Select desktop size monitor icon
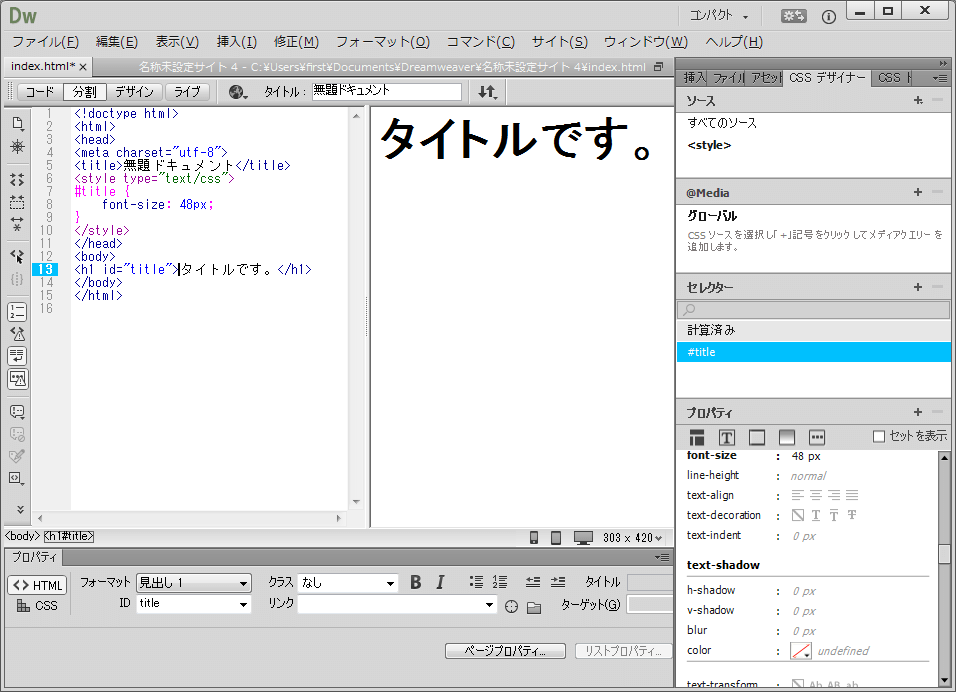 pos(583,538)
